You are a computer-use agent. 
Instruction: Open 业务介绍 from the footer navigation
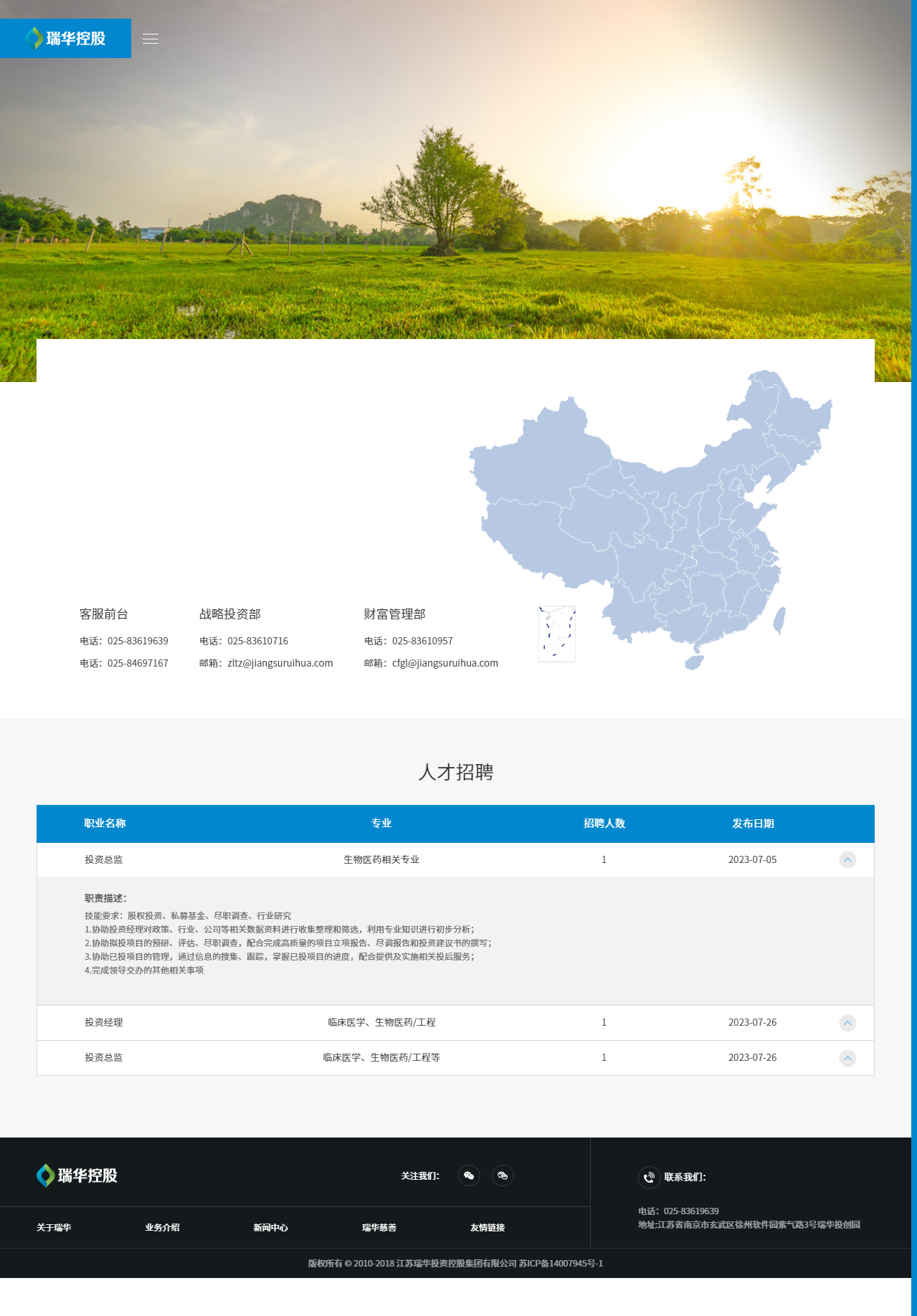tap(162, 1228)
